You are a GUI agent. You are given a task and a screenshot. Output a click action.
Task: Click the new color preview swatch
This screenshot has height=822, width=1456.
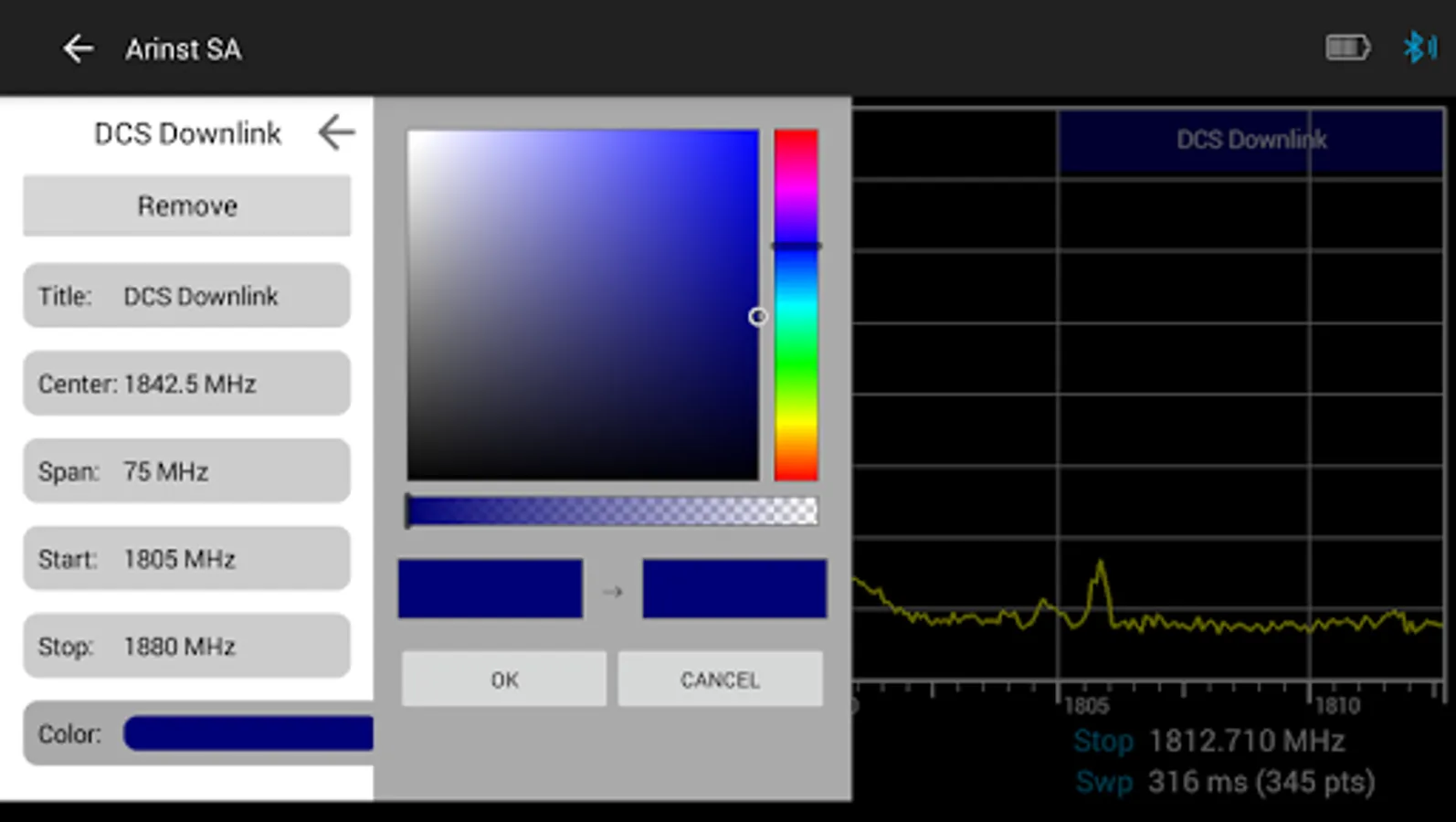734,589
